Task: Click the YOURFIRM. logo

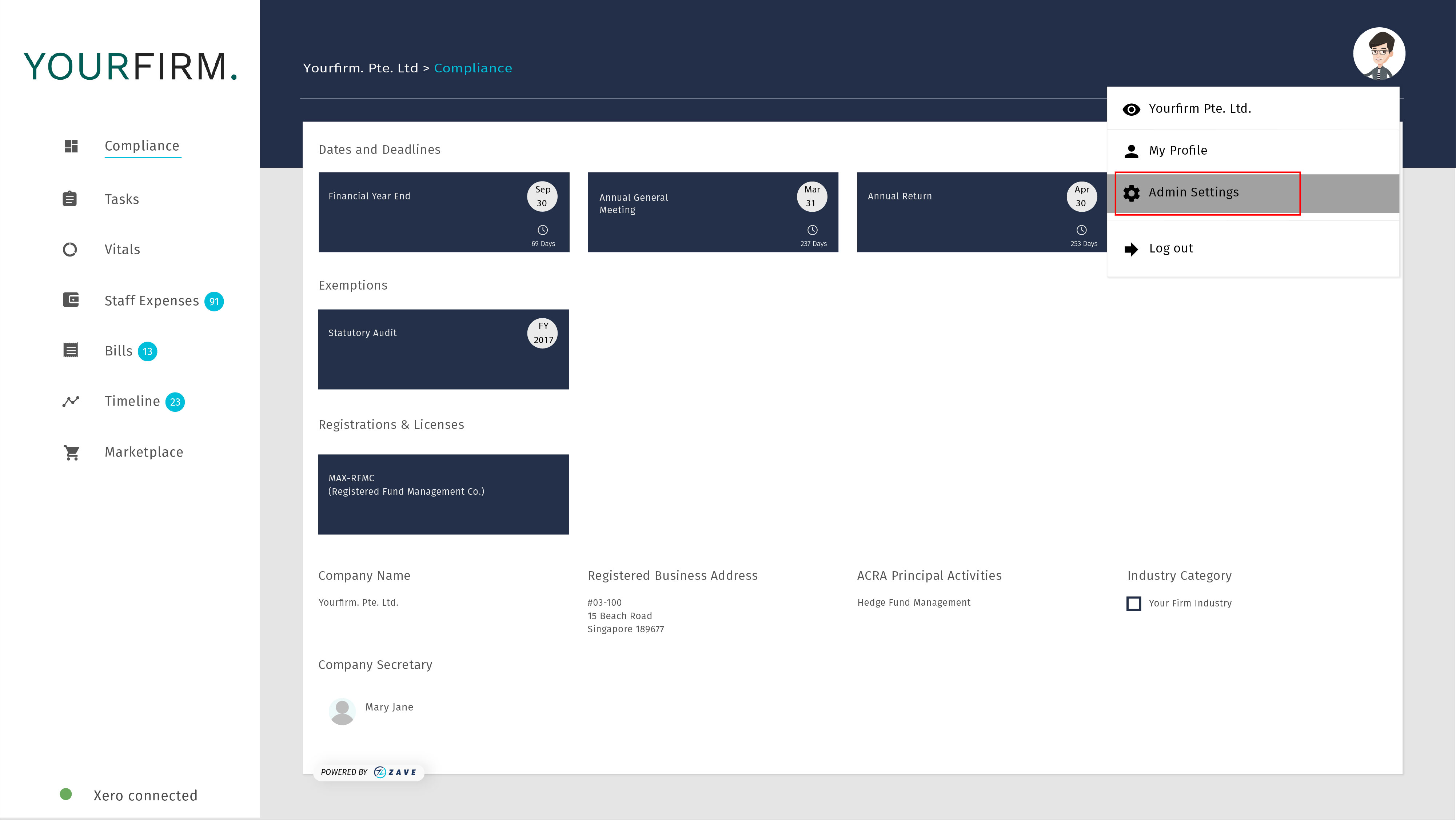Action: click(x=131, y=67)
